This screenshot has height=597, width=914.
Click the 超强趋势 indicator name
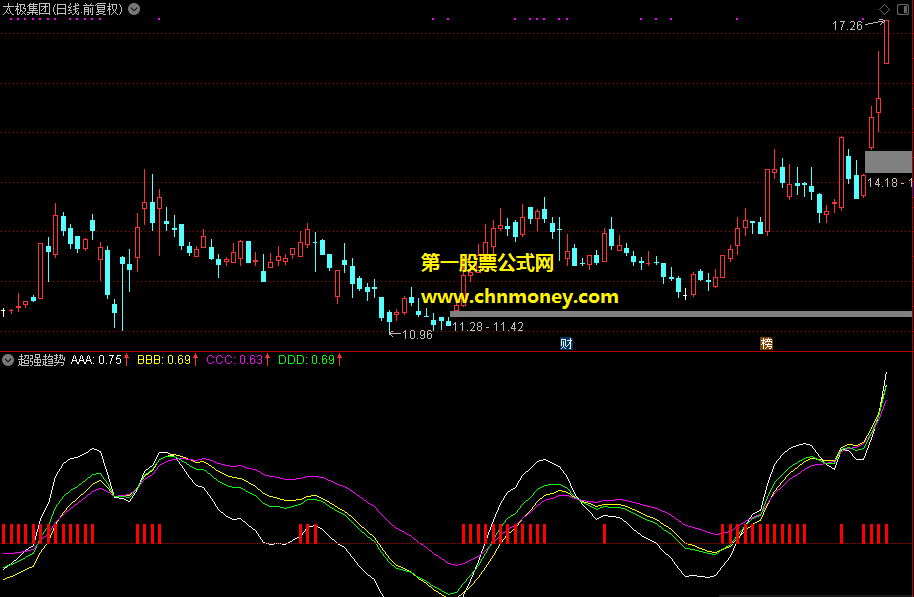pos(41,360)
